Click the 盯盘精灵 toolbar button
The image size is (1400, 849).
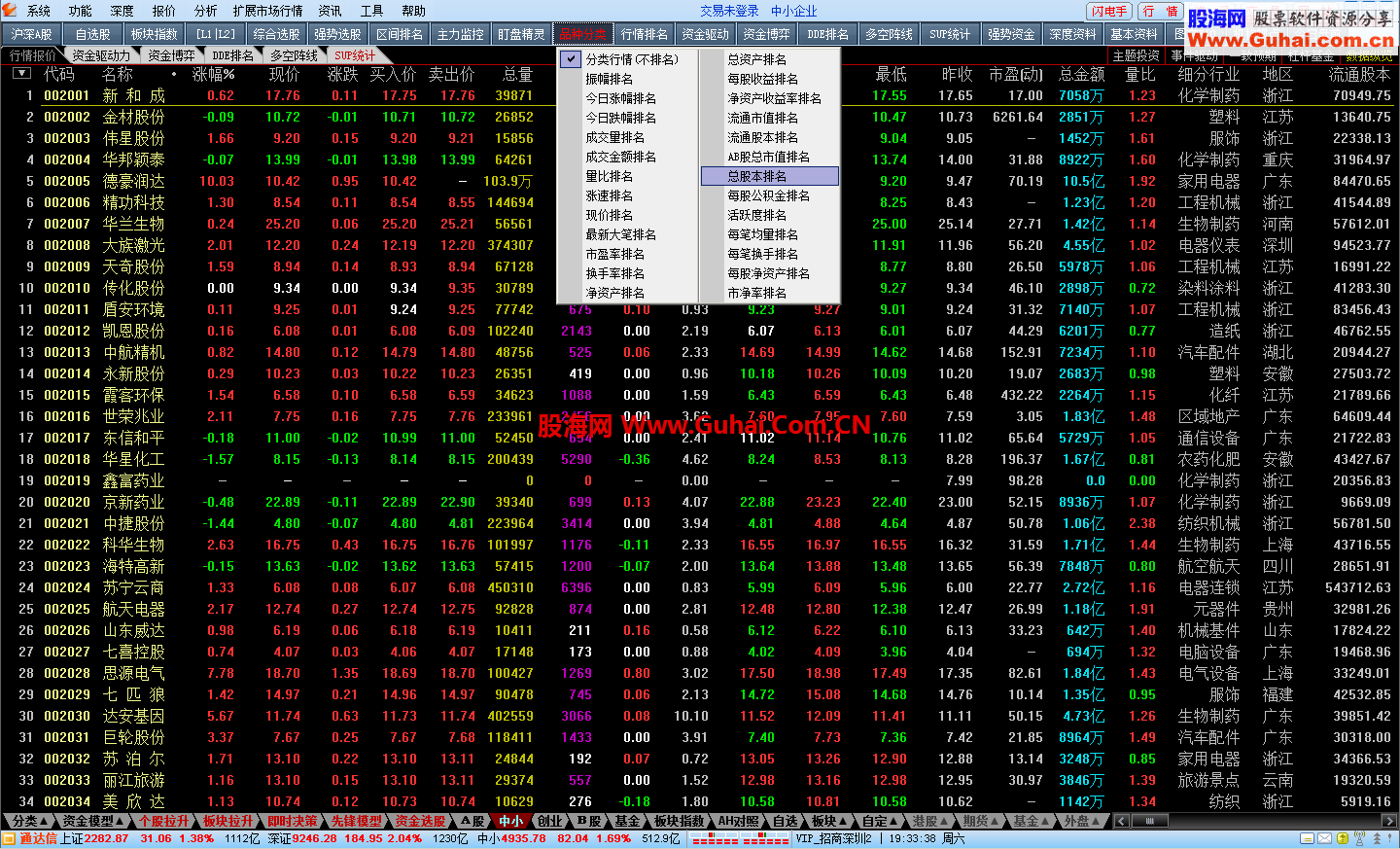click(x=521, y=34)
